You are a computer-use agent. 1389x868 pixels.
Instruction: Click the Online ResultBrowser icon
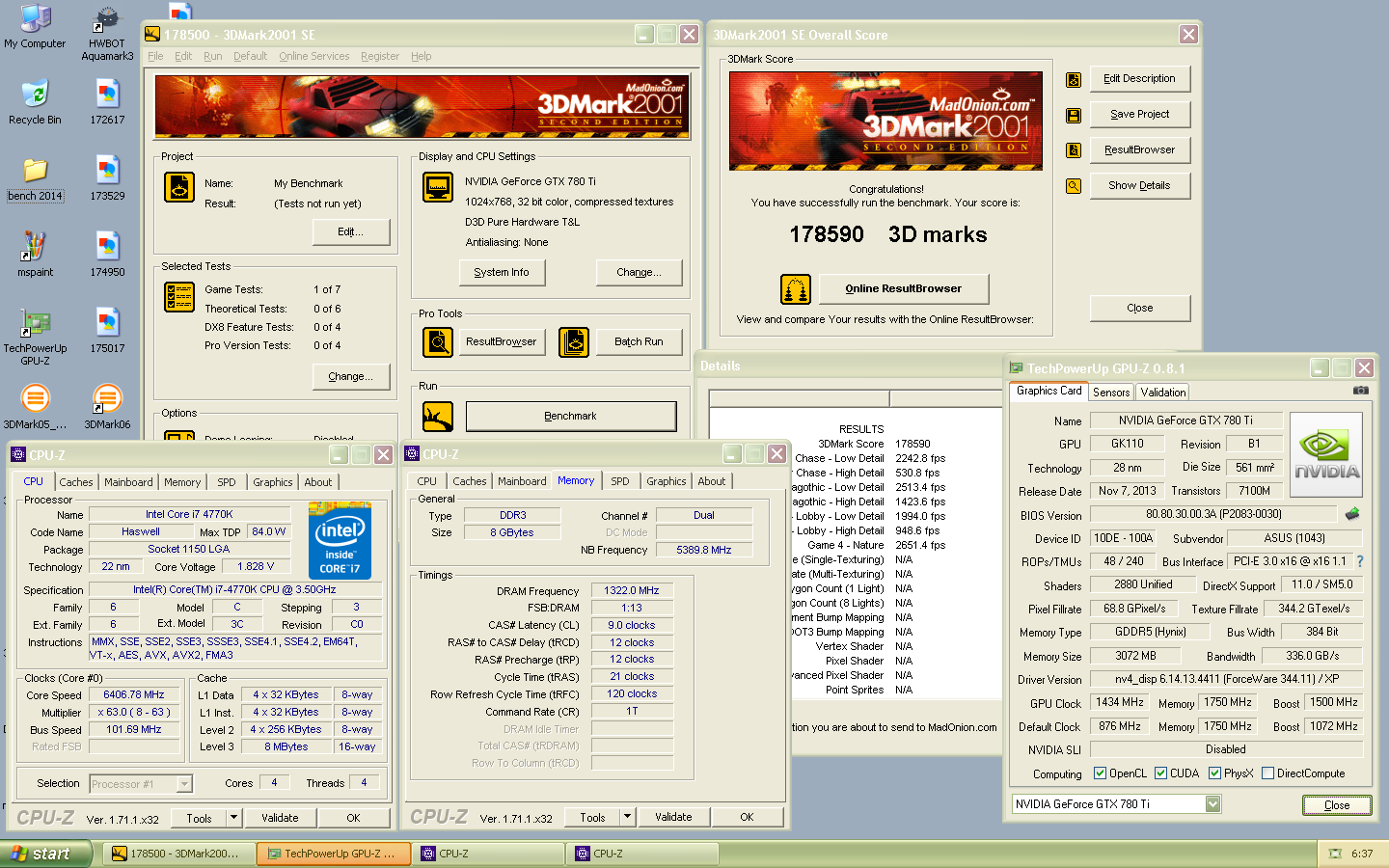[796, 289]
